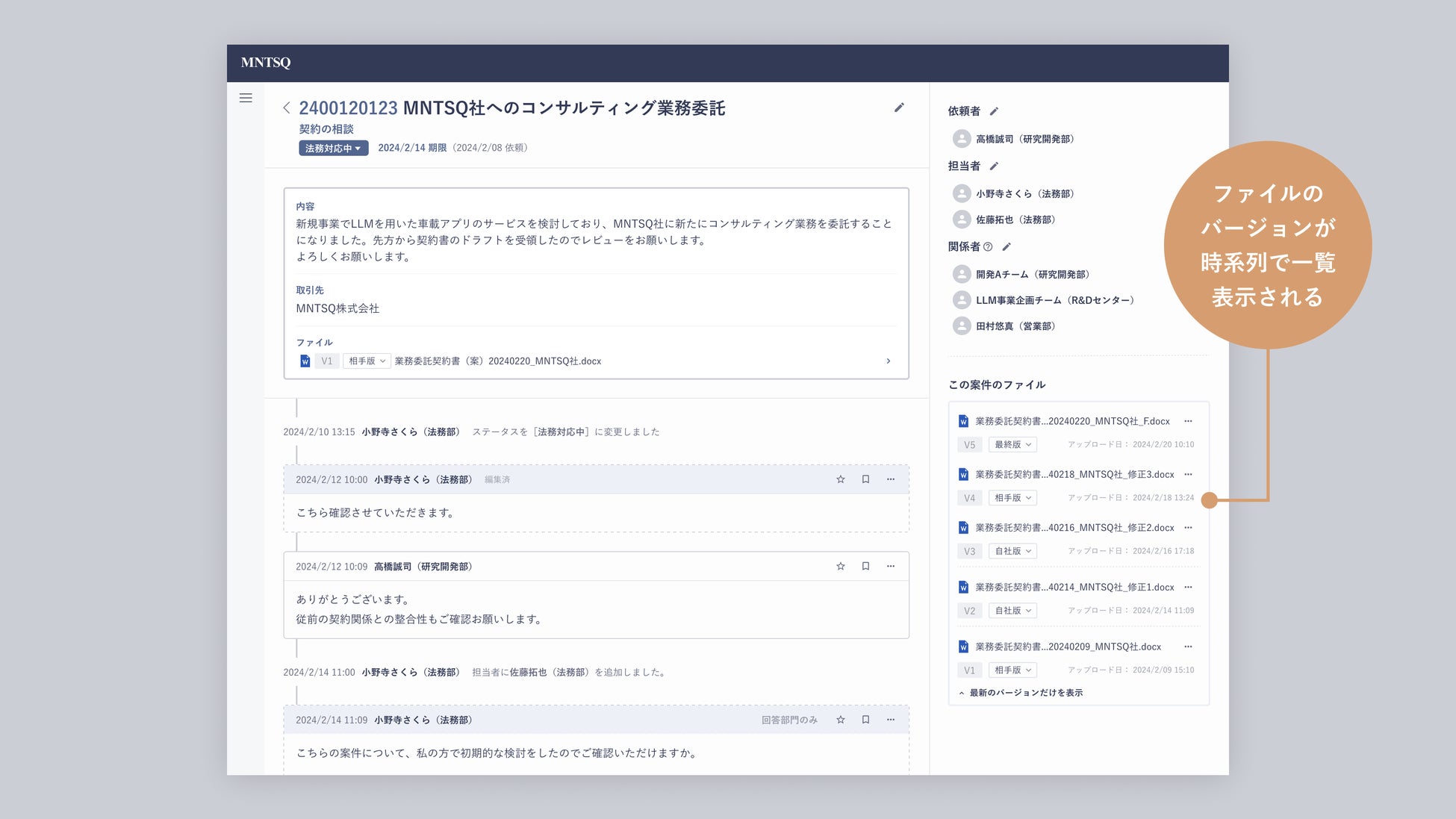Open more options on the 2024/2/12 10:00 comment

(891, 479)
